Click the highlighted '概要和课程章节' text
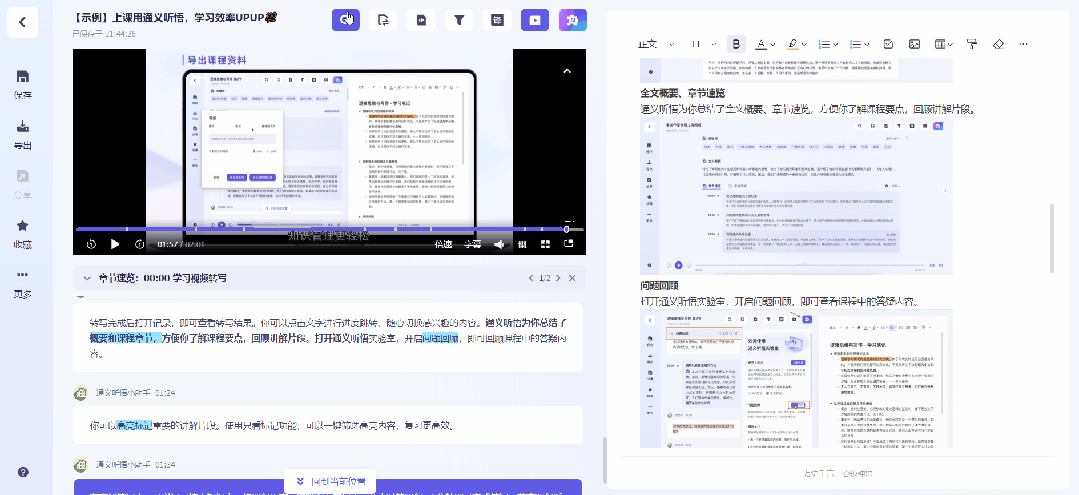 click(x=126, y=338)
